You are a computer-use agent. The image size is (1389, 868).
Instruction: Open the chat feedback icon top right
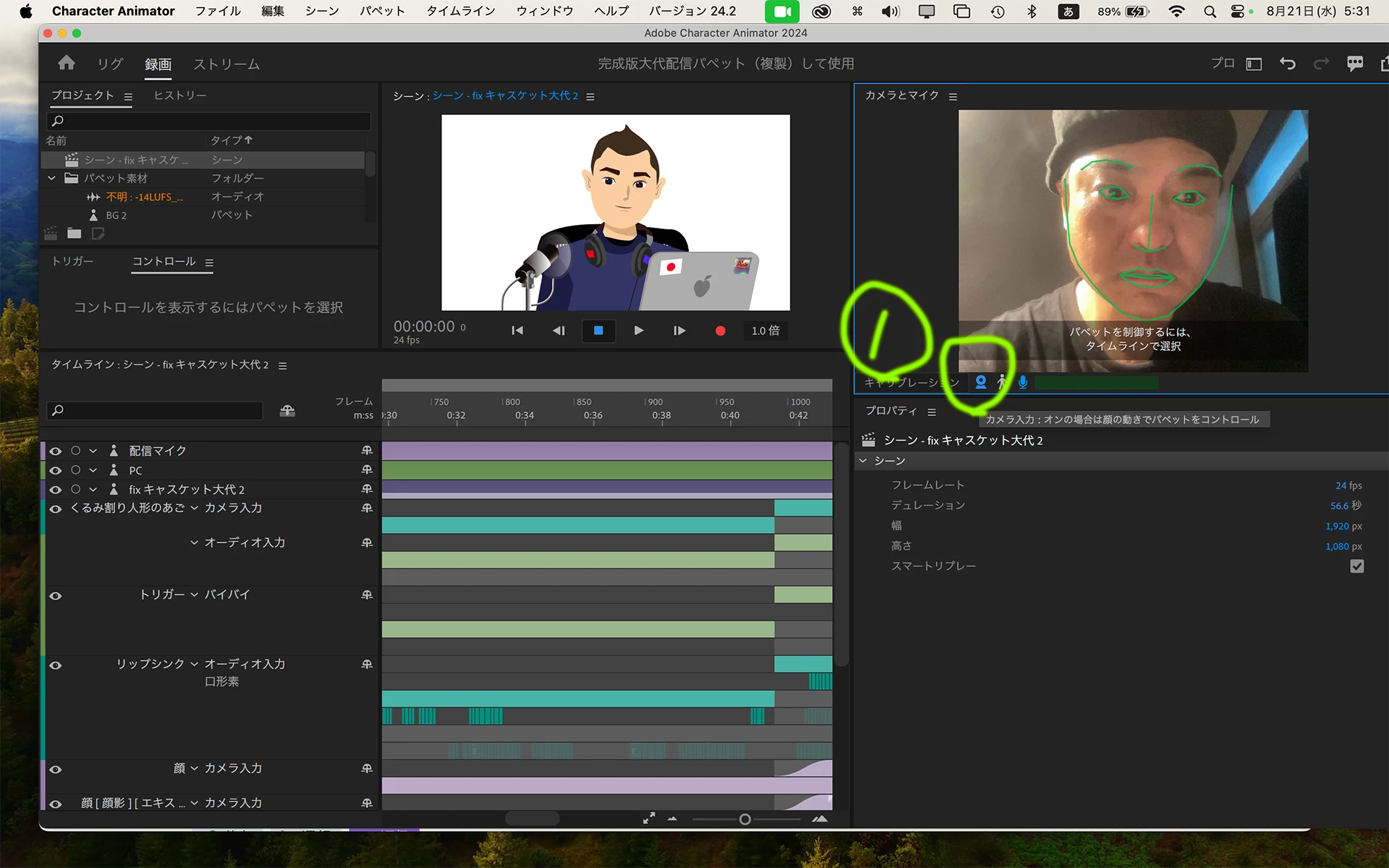click(x=1355, y=64)
